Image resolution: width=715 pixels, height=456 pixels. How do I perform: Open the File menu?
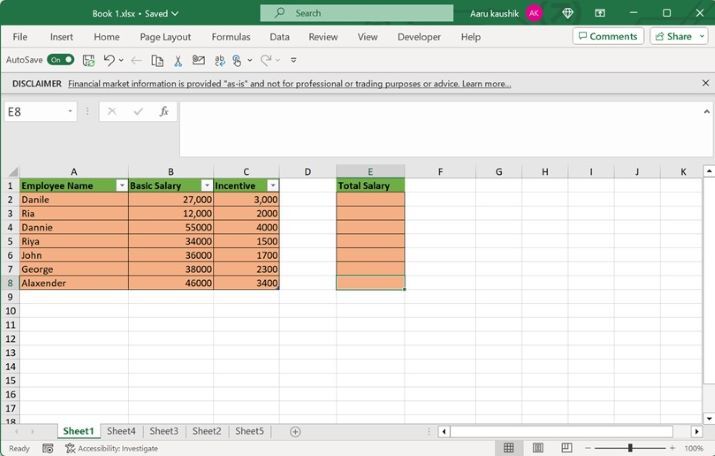[x=20, y=37]
